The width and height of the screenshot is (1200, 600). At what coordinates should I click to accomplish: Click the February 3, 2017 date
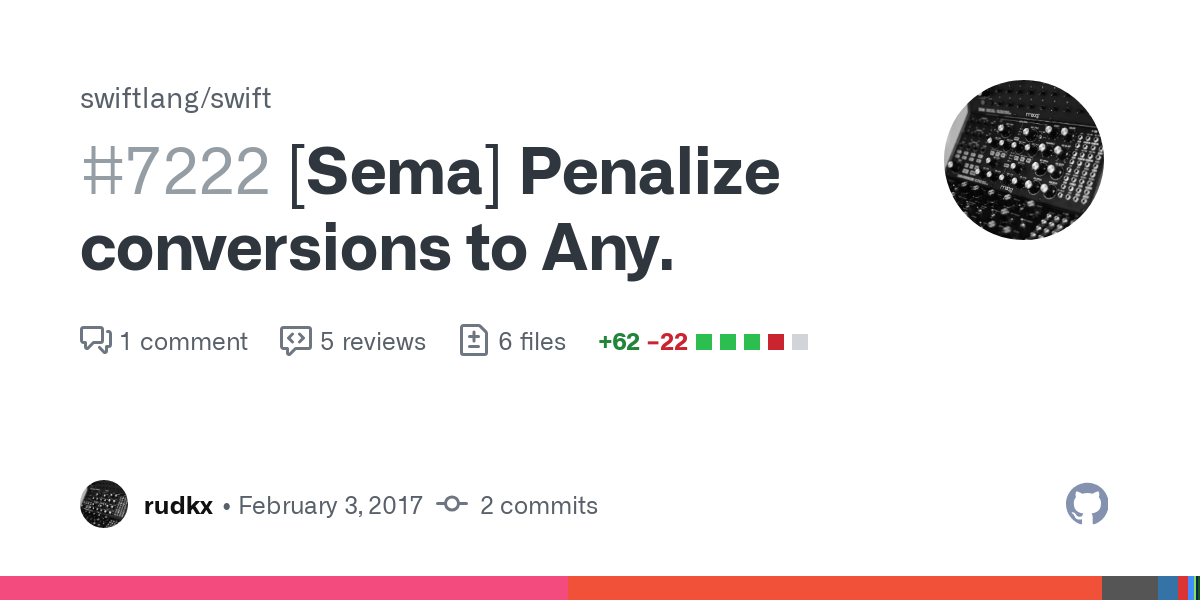coord(330,506)
